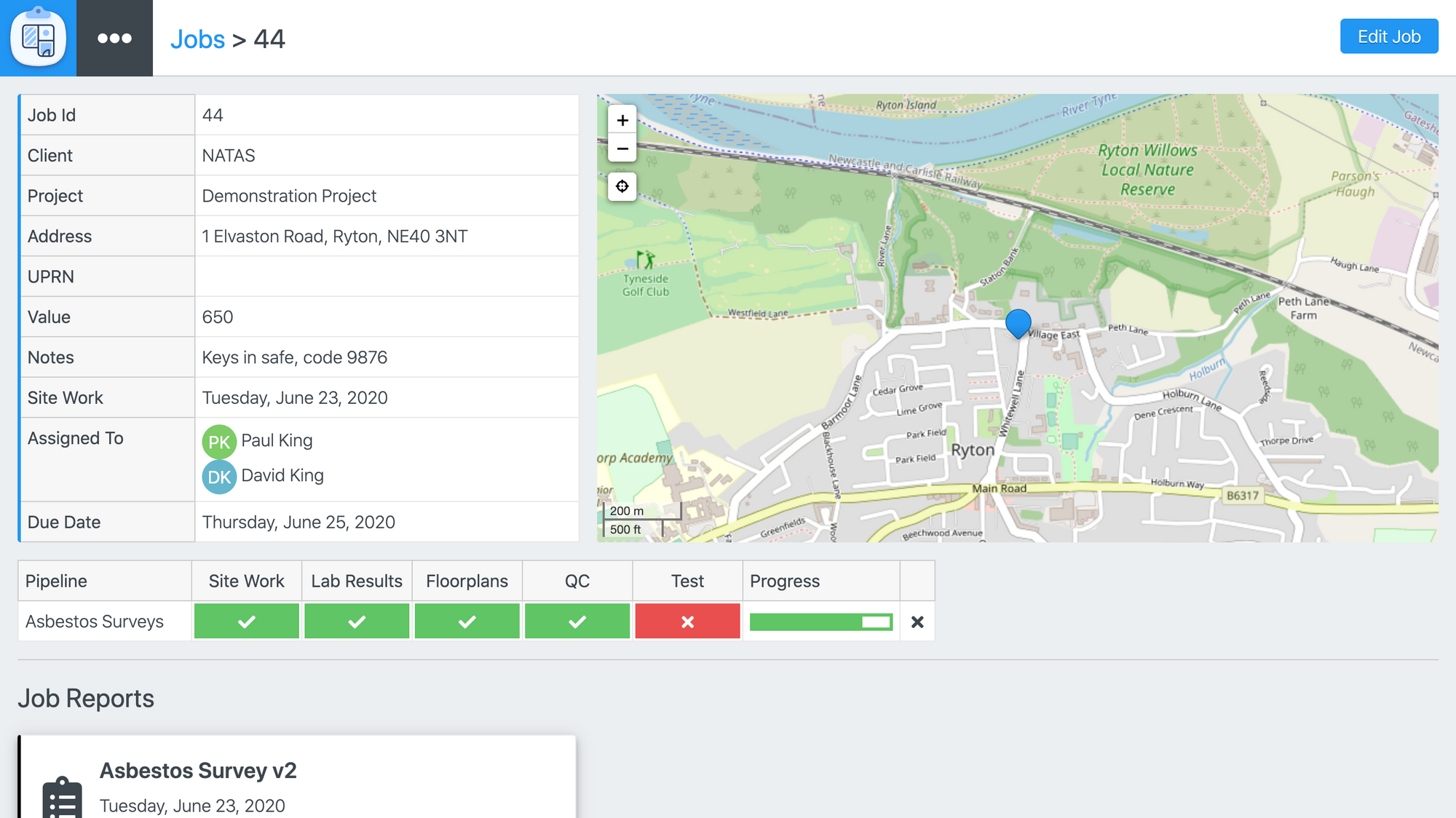Zoom in on the map
The image size is (1456, 818).
(622, 120)
